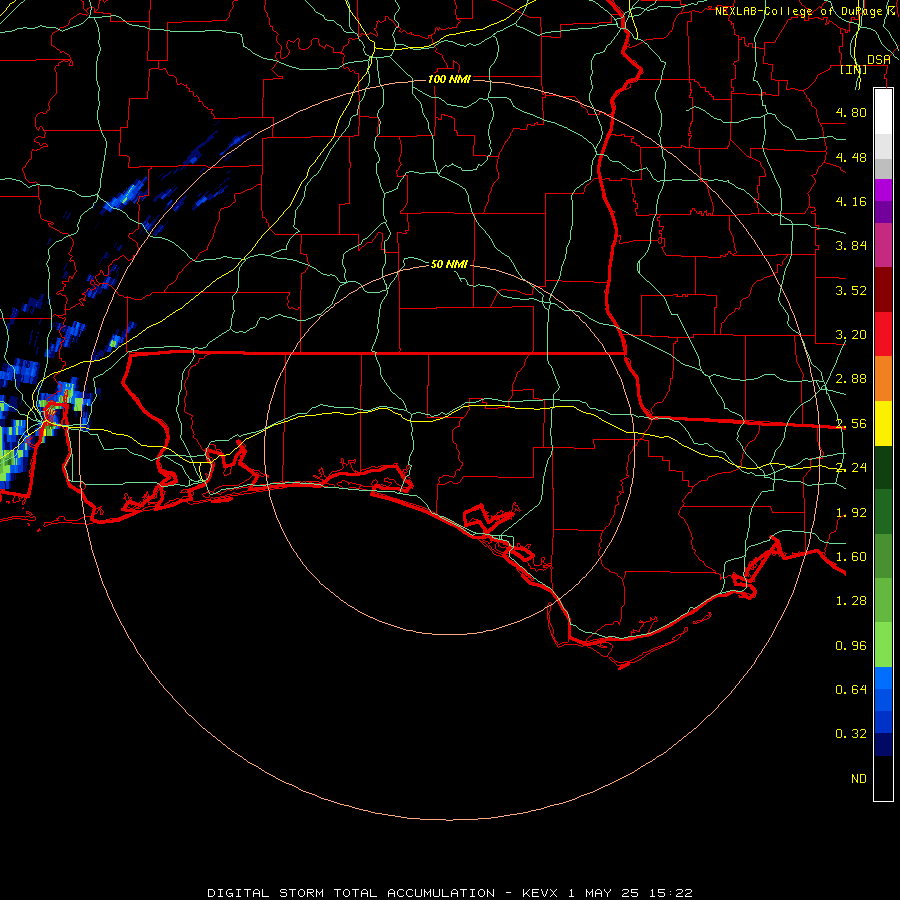Select the 4.80 legend value
The width and height of the screenshot is (900, 900).
click(851, 112)
